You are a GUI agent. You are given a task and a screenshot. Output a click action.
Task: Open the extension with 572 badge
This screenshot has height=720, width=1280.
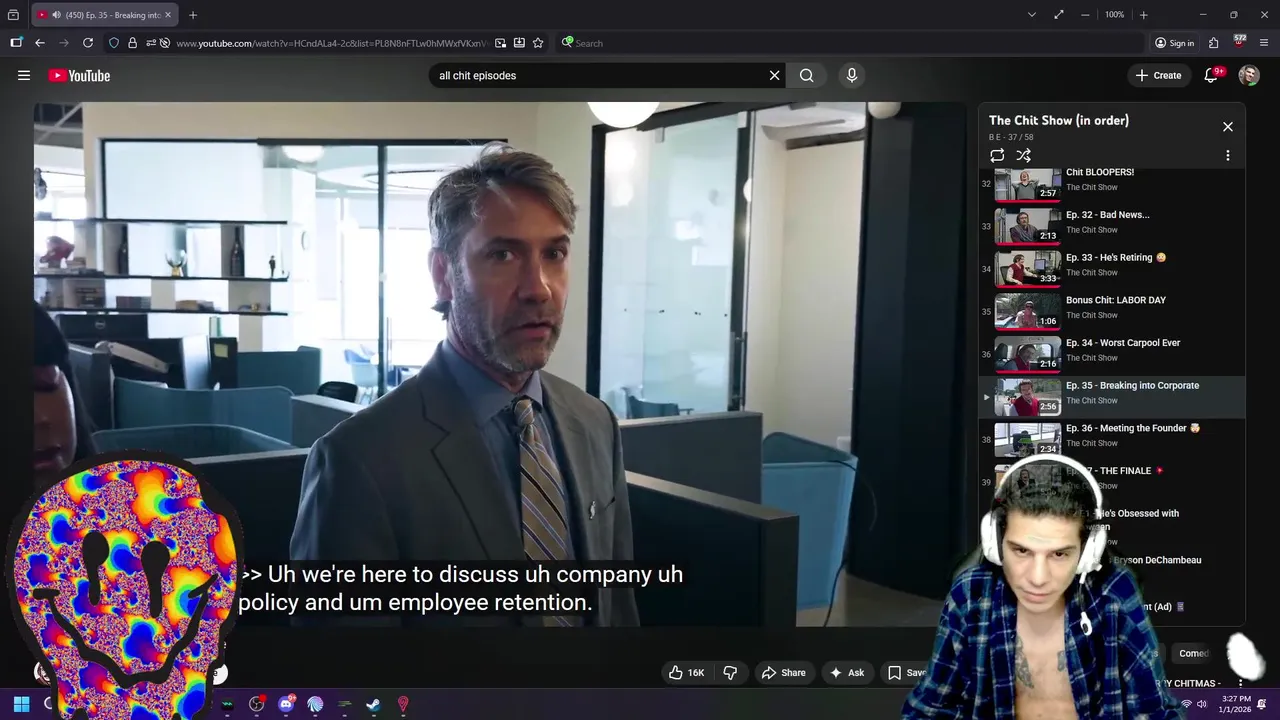pyautogui.click(x=1239, y=42)
